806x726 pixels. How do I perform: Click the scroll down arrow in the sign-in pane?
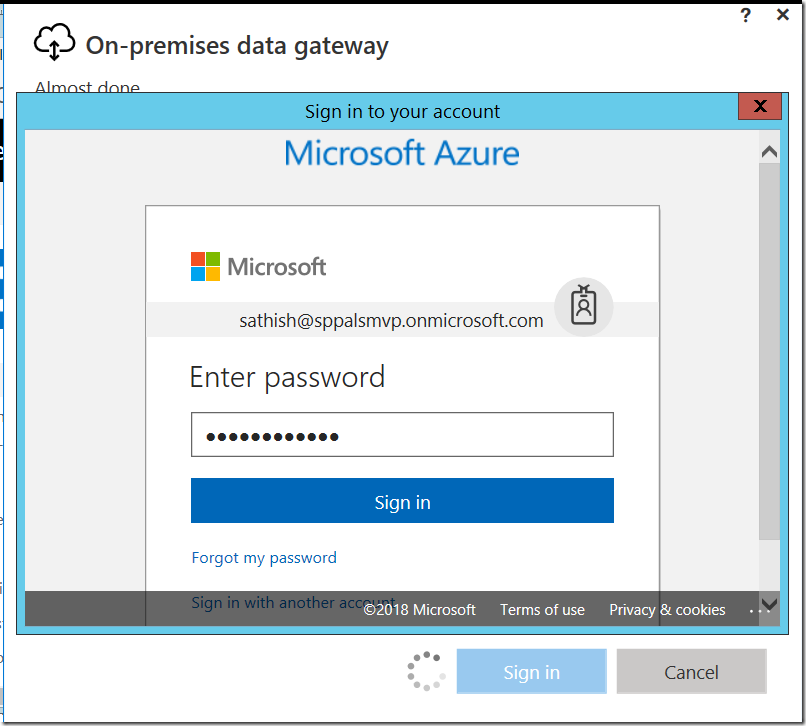pos(769,604)
